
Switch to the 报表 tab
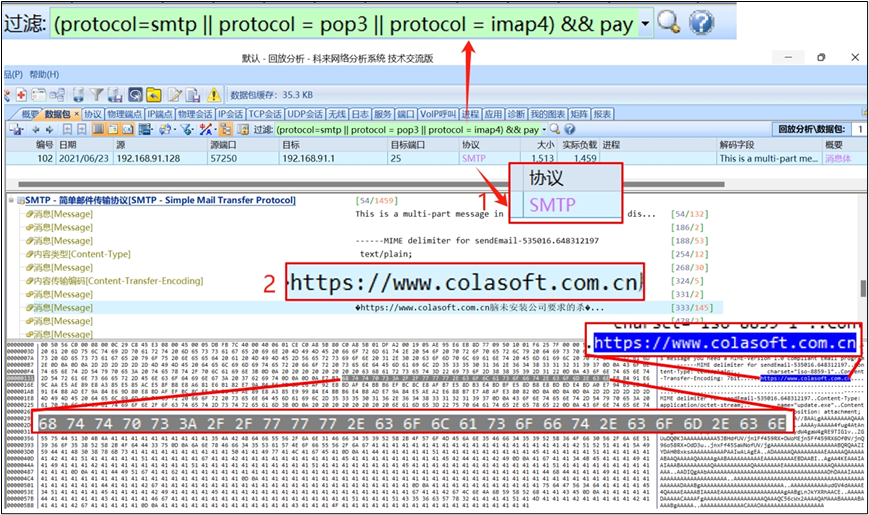pos(602,114)
